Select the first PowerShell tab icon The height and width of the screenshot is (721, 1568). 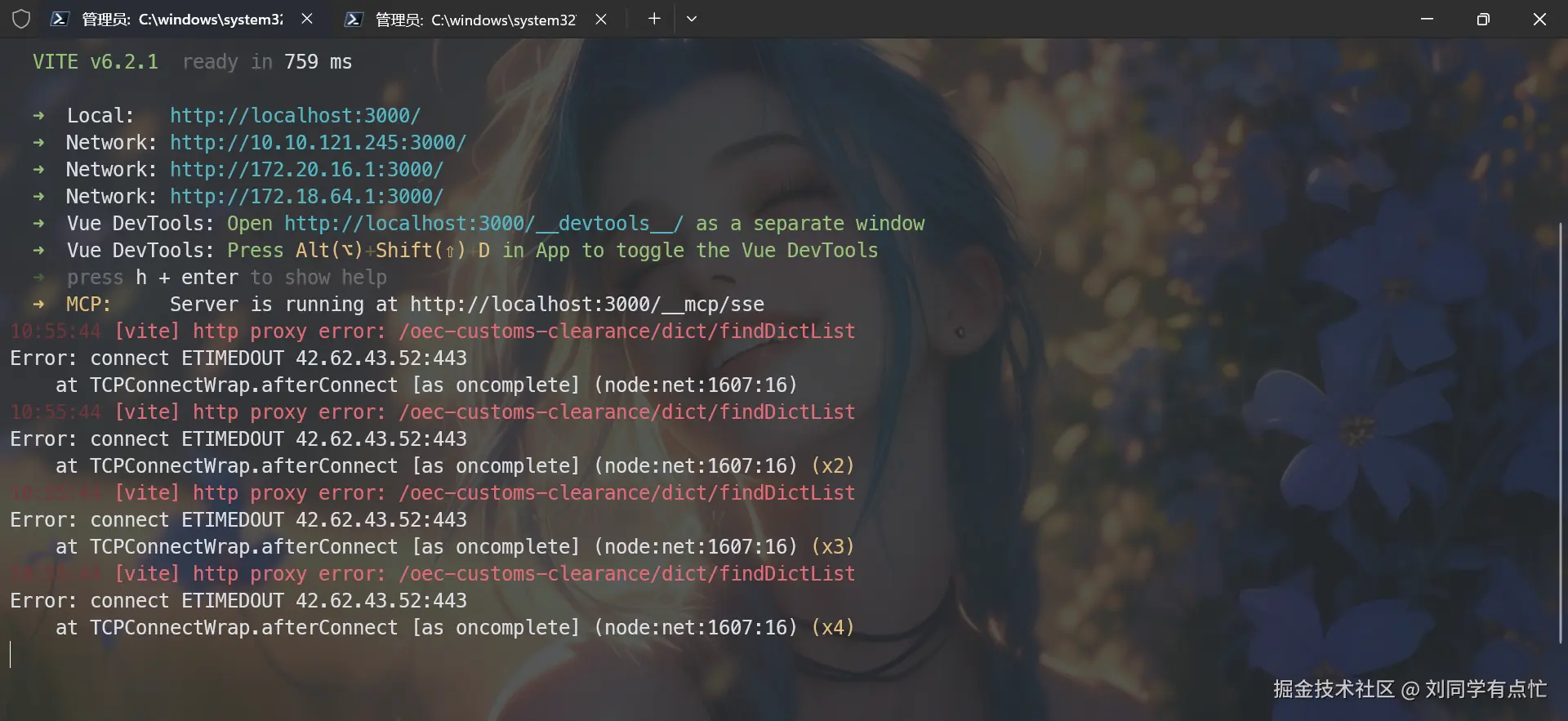click(59, 19)
